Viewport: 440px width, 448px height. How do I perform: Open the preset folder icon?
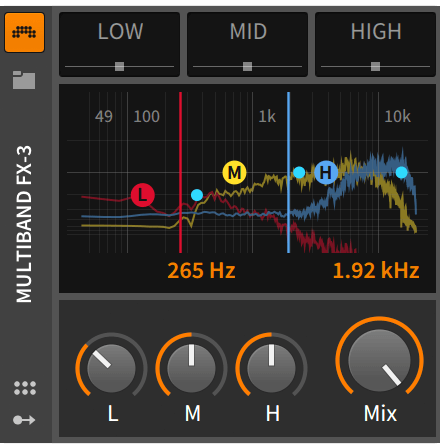click(24, 80)
